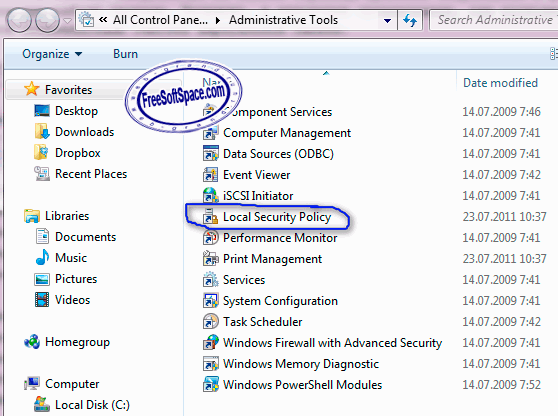558x416 pixels.
Task: Click the Performance Monitor icon
Action: 211,238
